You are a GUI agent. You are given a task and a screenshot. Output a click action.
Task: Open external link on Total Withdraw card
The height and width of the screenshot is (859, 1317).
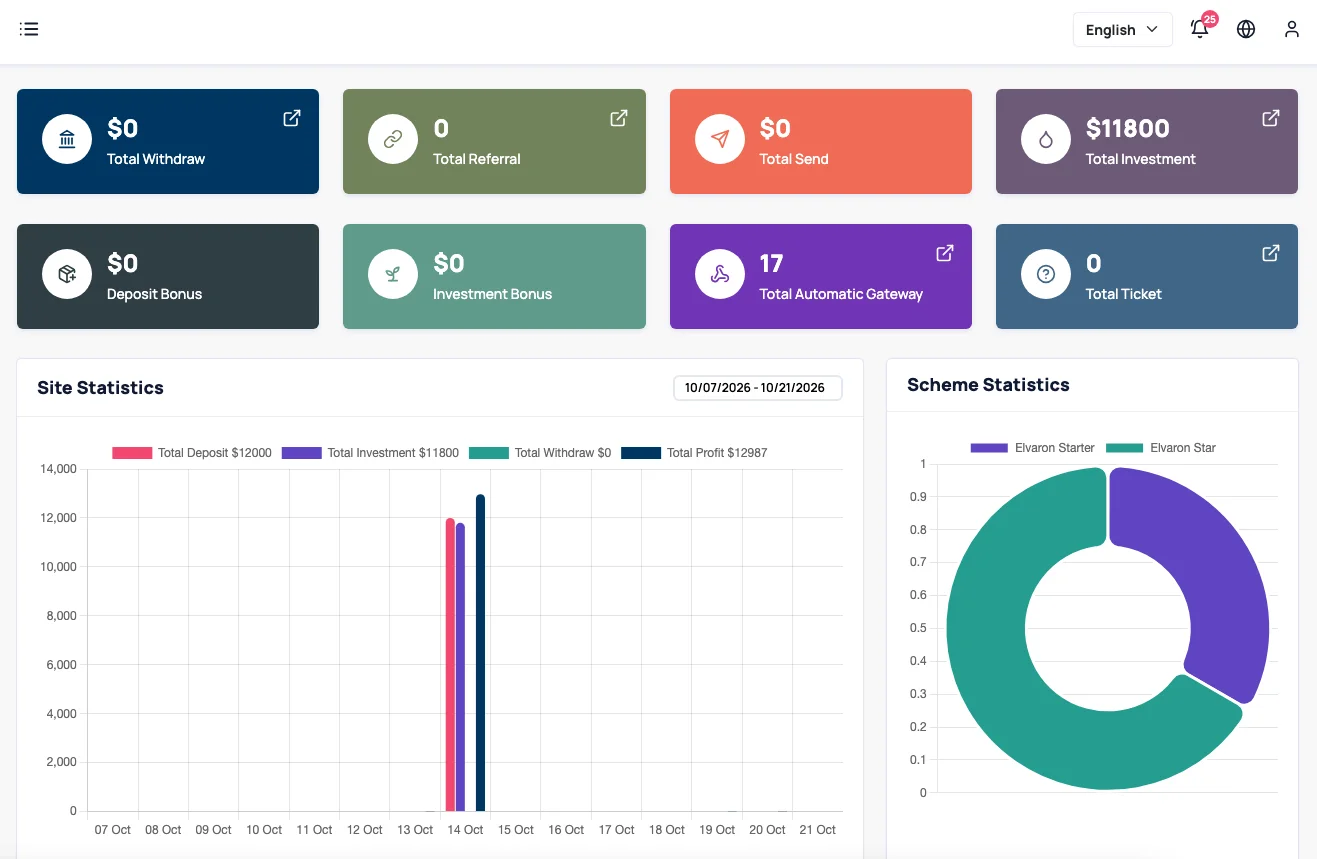click(x=292, y=118)
